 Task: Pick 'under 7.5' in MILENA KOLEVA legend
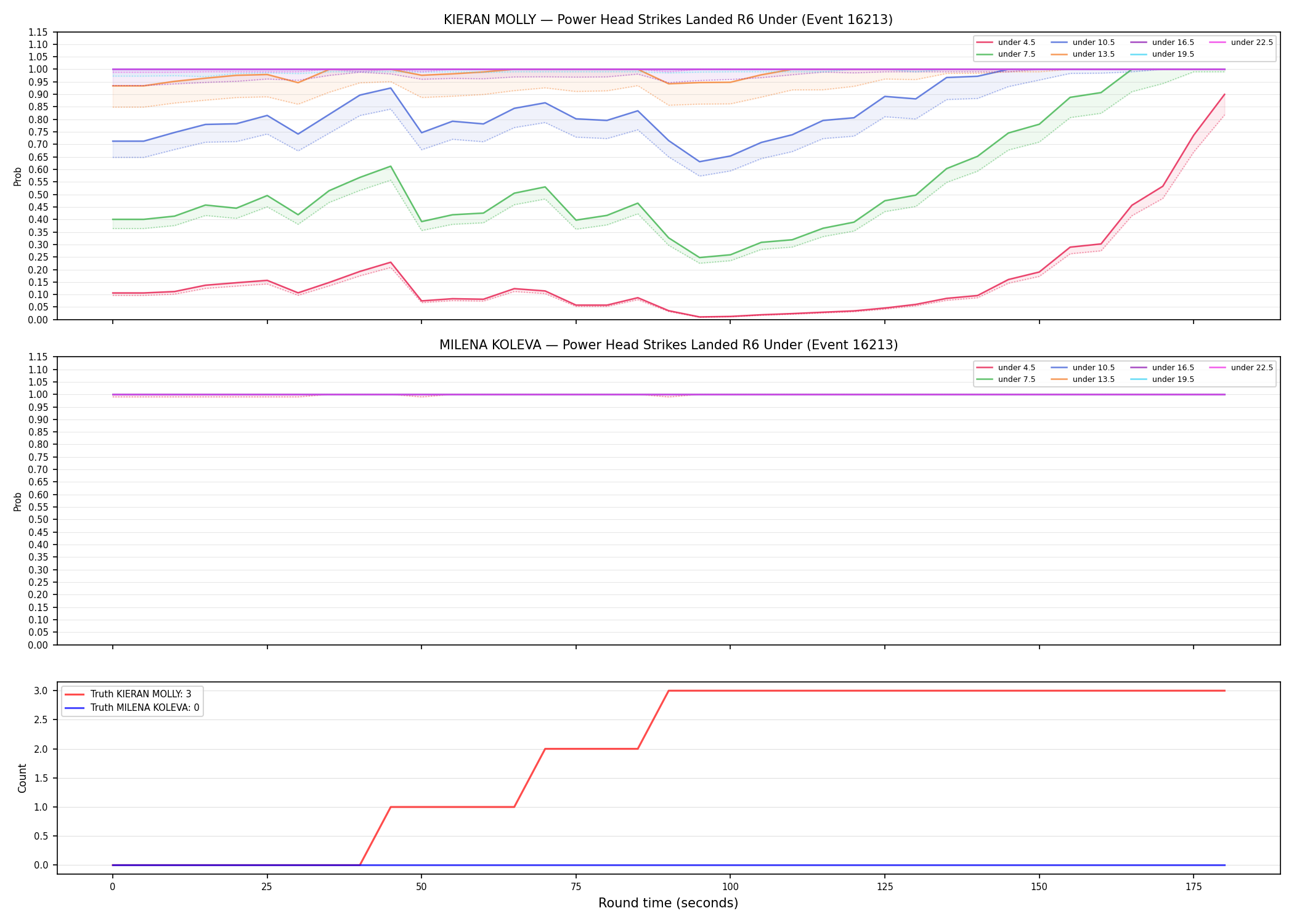pyautogui.click(x=1006, y=379)
